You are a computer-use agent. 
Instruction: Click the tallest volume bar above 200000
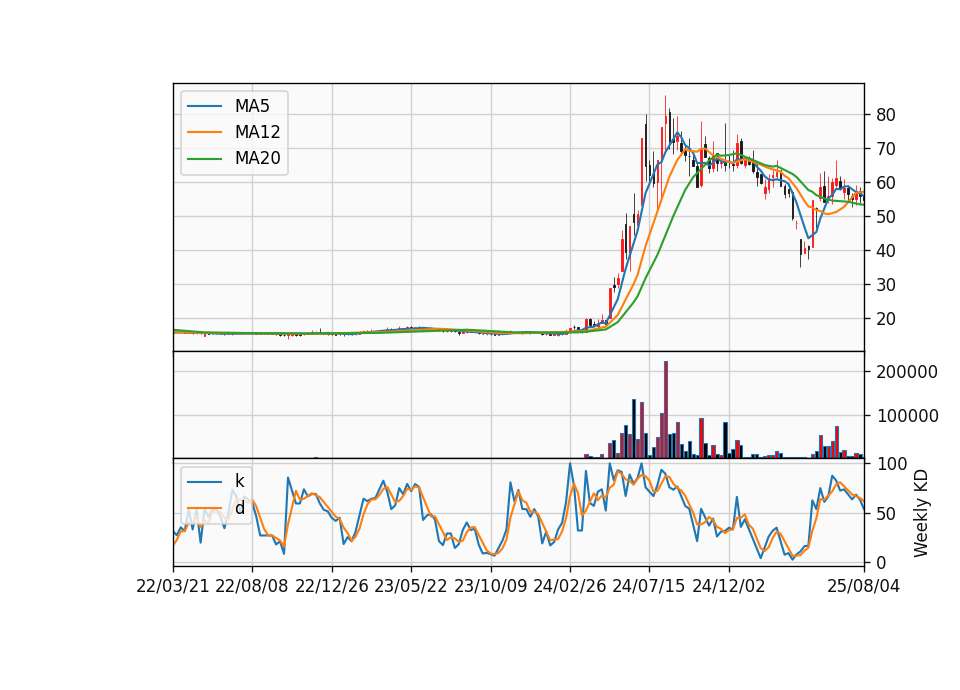point(666,410)
